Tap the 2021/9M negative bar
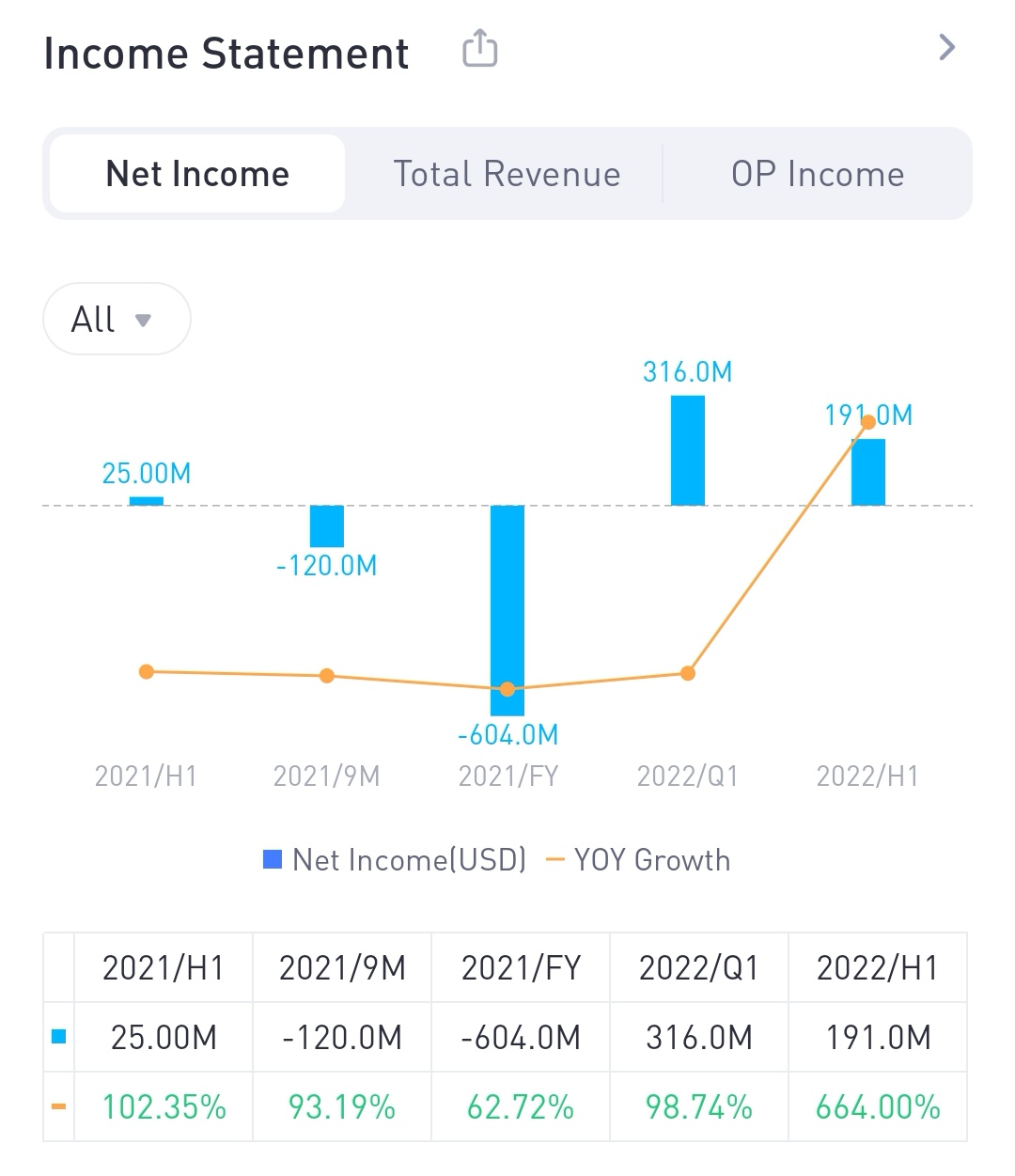This screenshot has height=1176, width=1015. (x=327, y=526)
